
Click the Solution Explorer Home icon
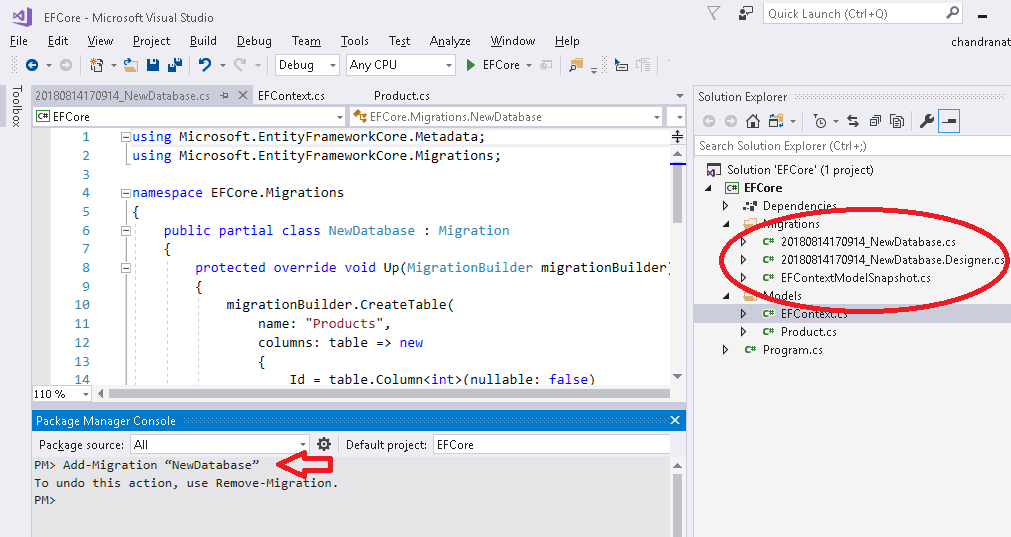[x=752, y=121]
